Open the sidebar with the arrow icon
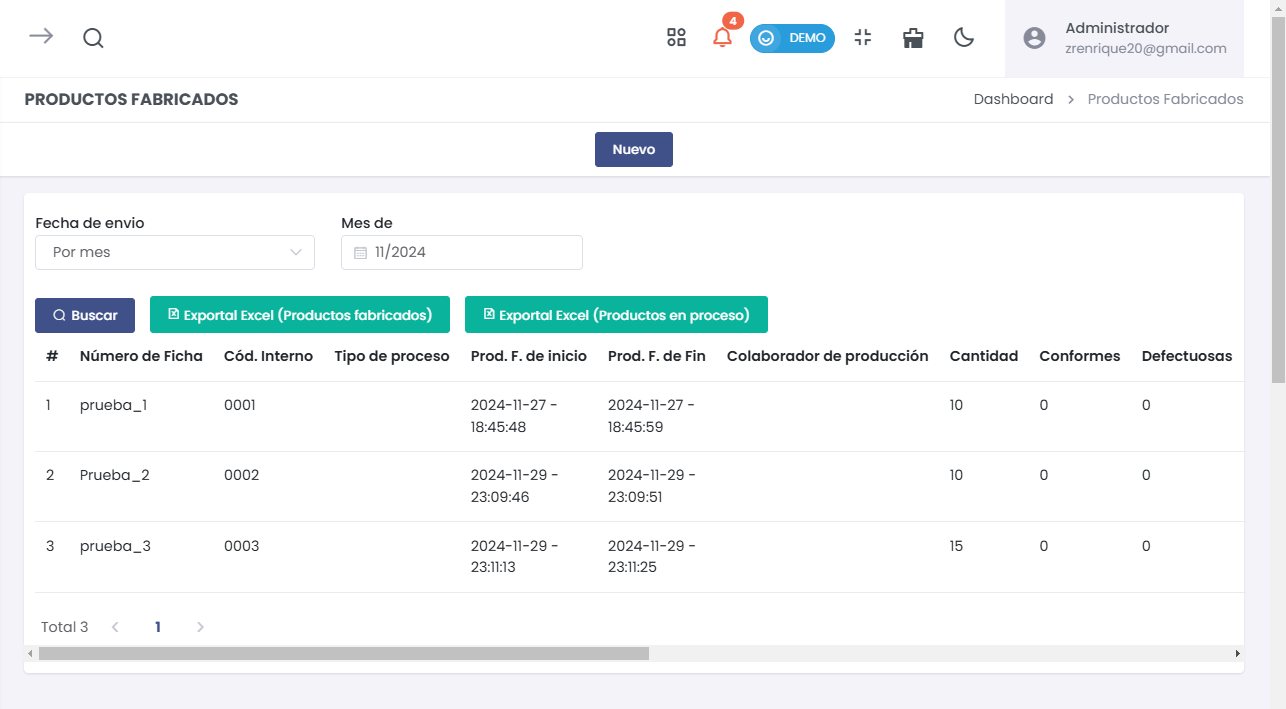Image resolution: width=1286 pixels, height=709 pixels. click(x=39, y=37)
